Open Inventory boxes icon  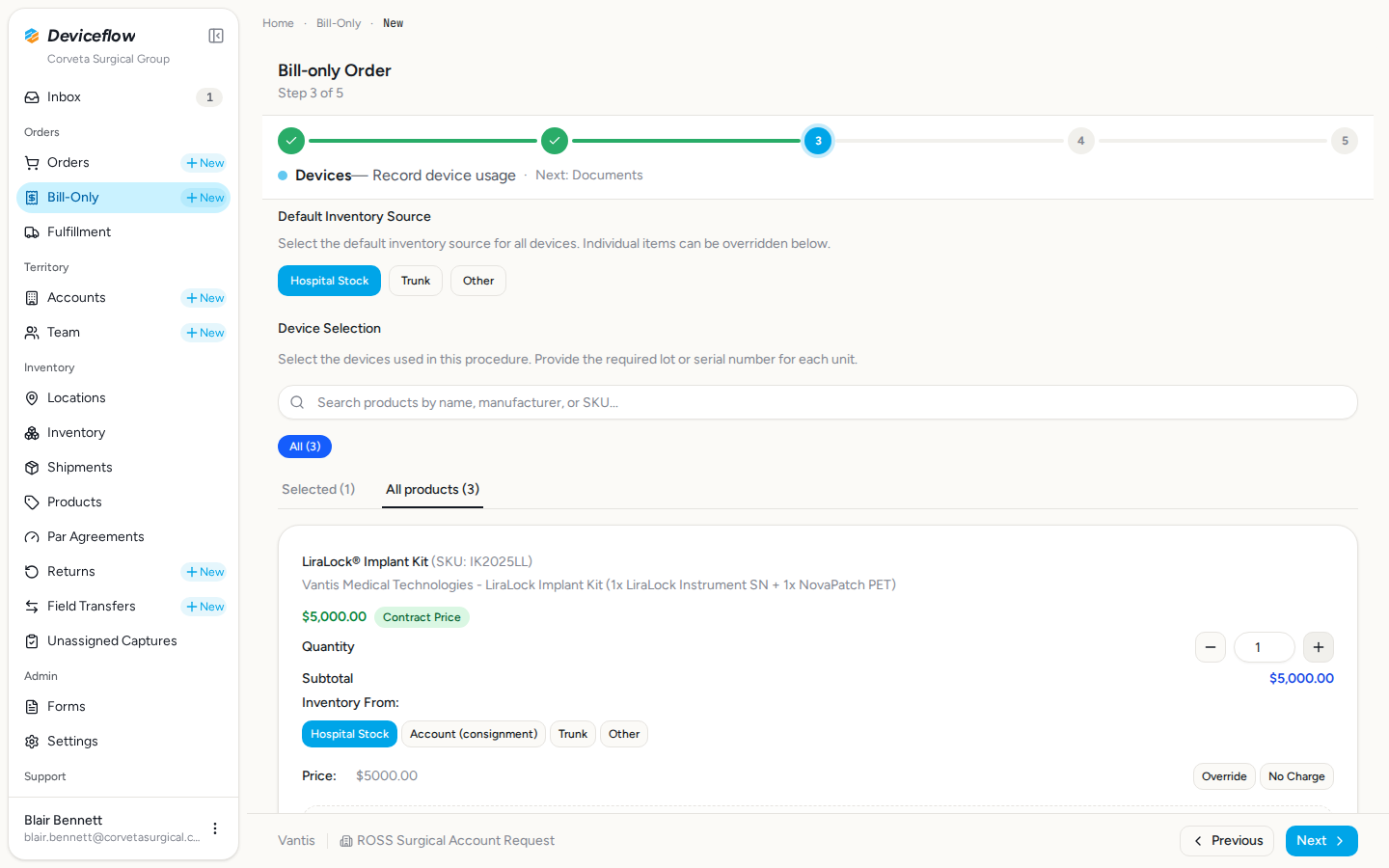tap(32, 433)
